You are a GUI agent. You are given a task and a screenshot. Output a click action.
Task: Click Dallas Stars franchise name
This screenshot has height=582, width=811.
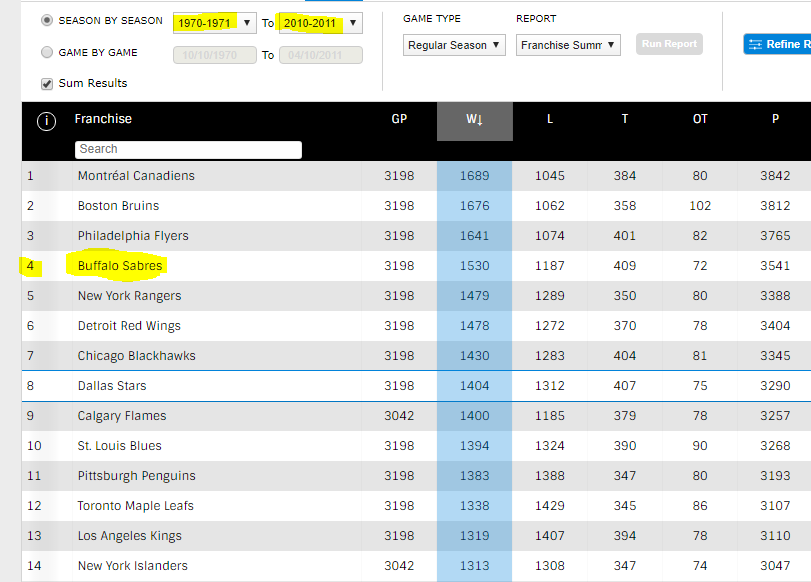pyautogui.click(x=112, y=386)
